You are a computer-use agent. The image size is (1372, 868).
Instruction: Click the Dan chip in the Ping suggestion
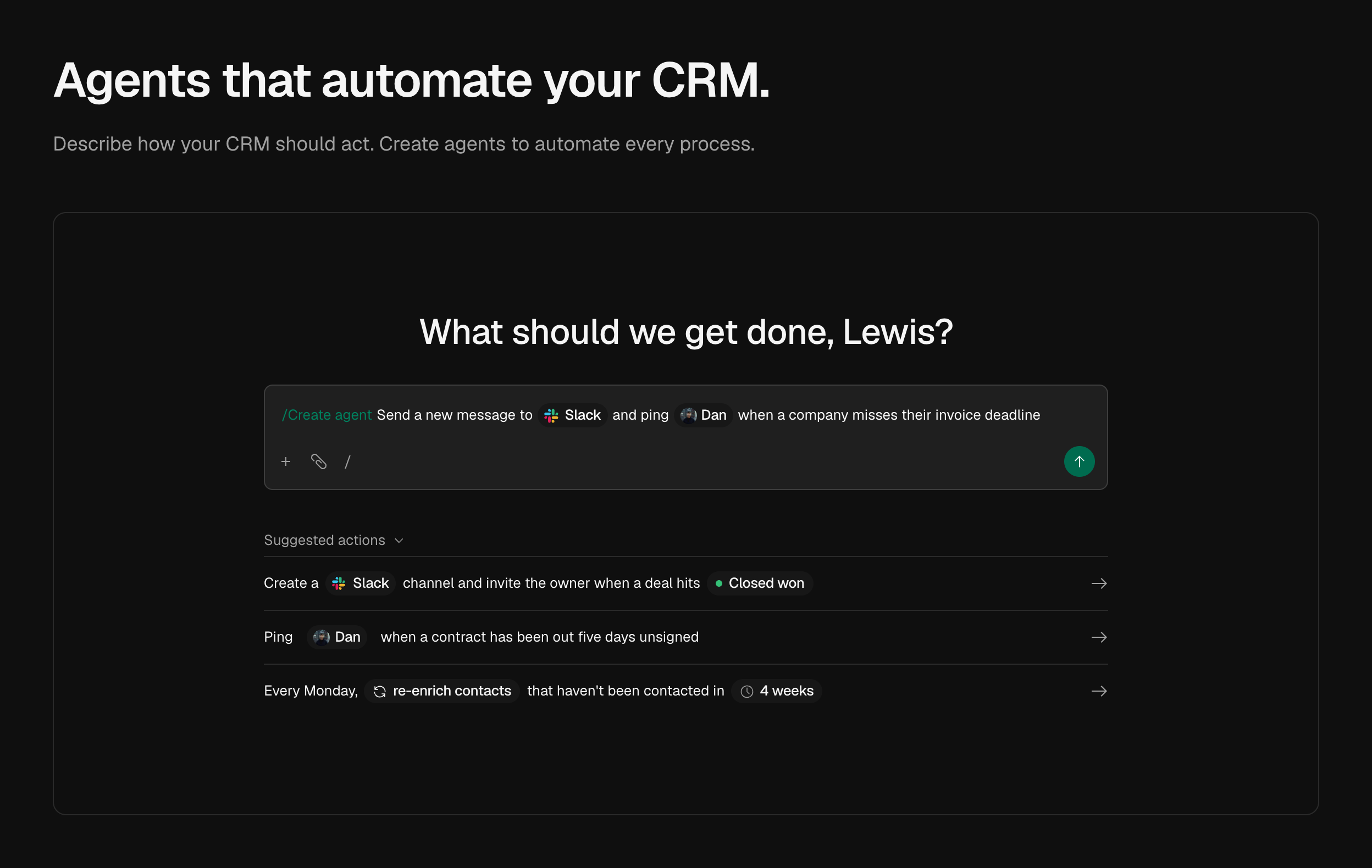(337, 637)
